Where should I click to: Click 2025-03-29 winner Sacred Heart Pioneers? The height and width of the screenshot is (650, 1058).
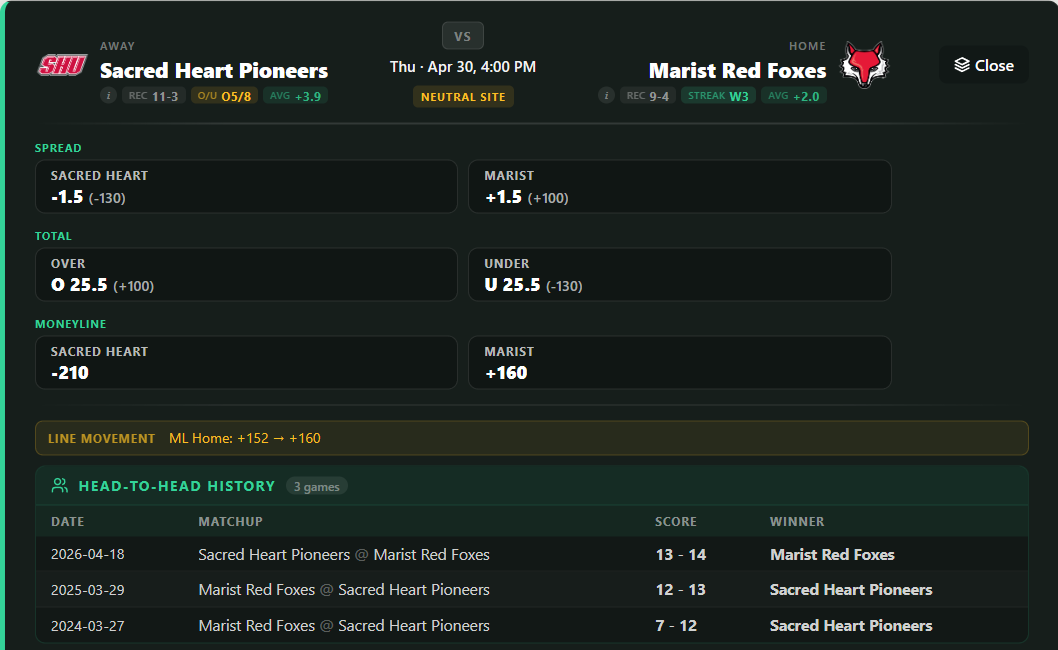pos(851,589)
